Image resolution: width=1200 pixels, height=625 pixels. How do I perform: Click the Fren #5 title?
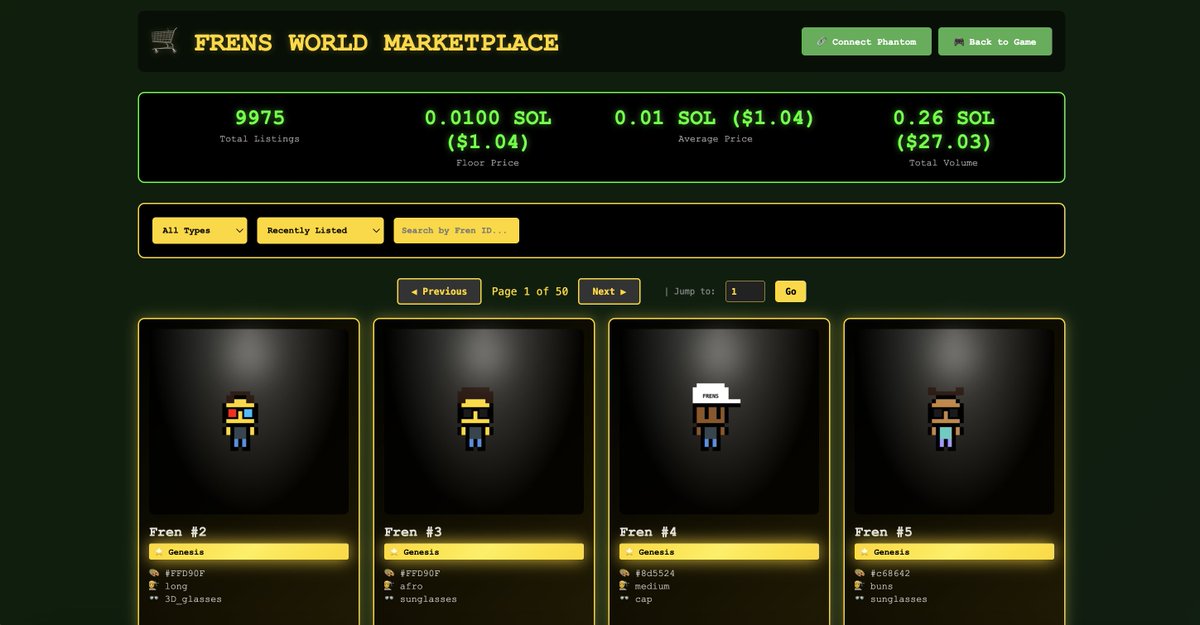[x=883, y=532]
